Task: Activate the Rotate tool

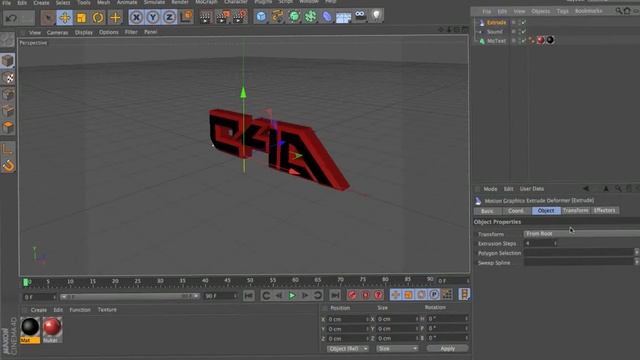Action: point(98,18)
